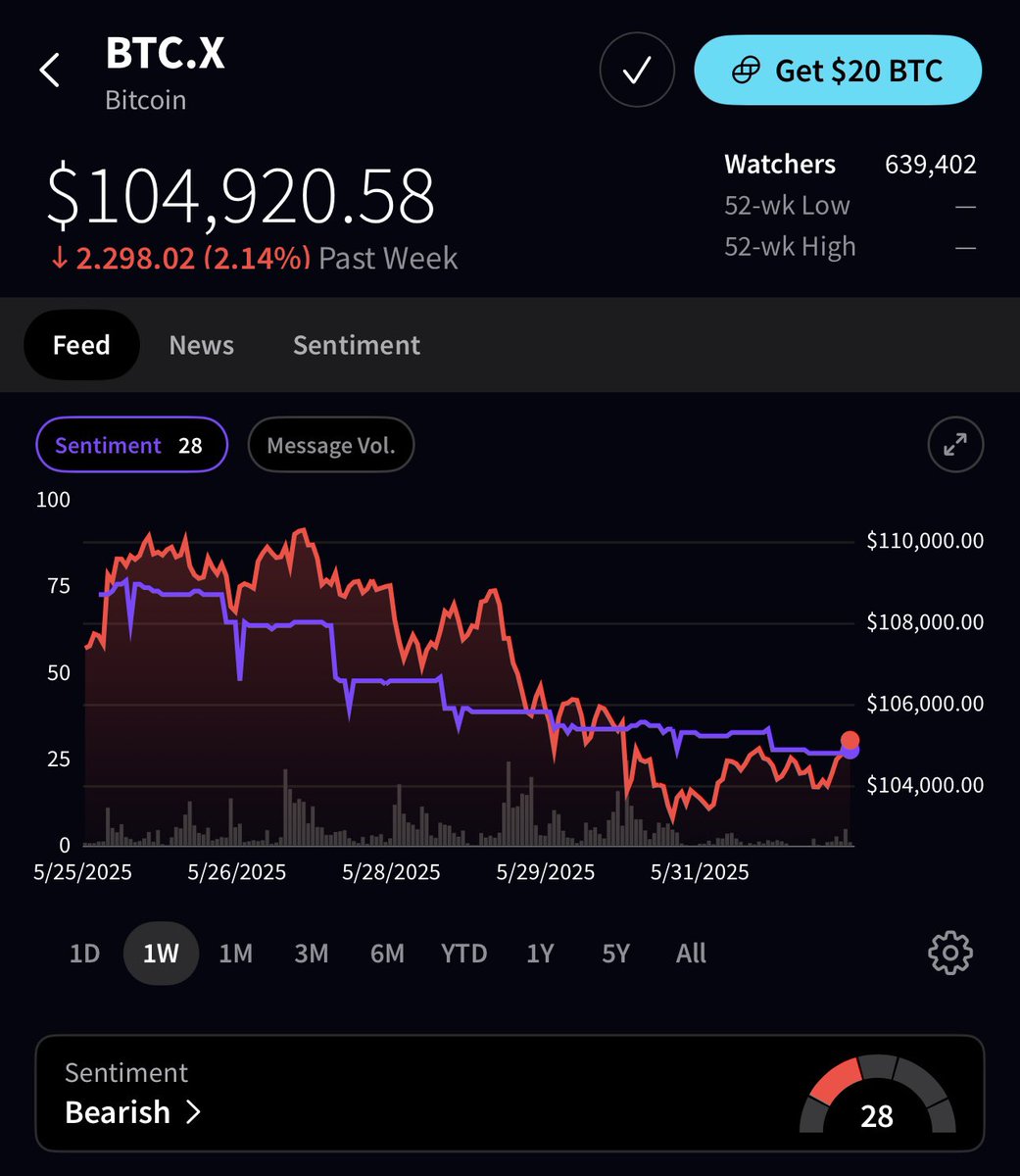Image resolution: width=1020 pixels, height=1176 pixels.
Task: Go back using the left arrow
Action: (50, 71)
